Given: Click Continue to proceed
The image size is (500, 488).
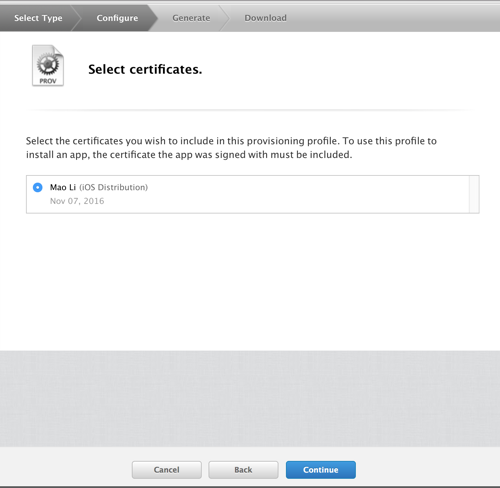Looking at the screenshot, I should (x=321, y=470).
